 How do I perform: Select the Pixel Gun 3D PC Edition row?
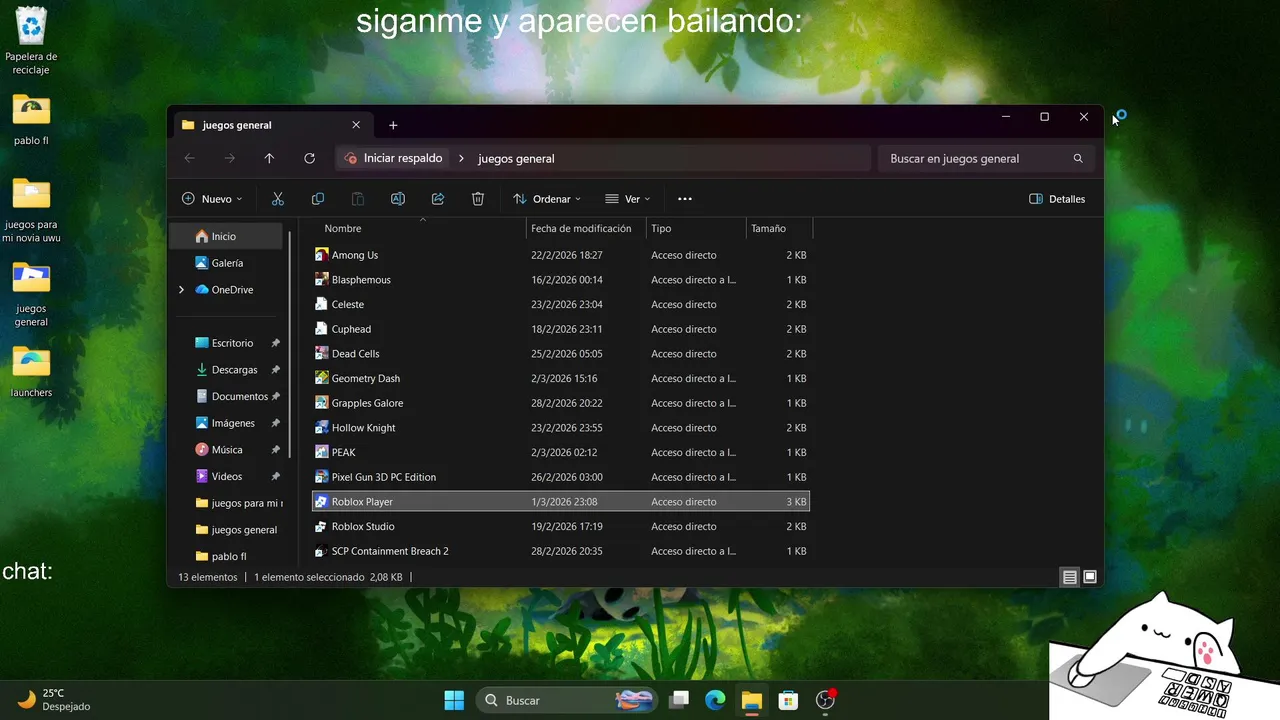(x=561, y=477)
